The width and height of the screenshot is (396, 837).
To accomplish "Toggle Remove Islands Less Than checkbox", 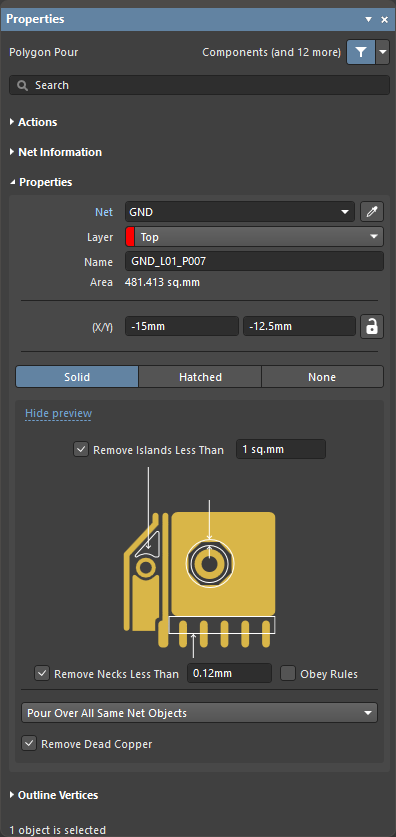I will click(81, 449).
